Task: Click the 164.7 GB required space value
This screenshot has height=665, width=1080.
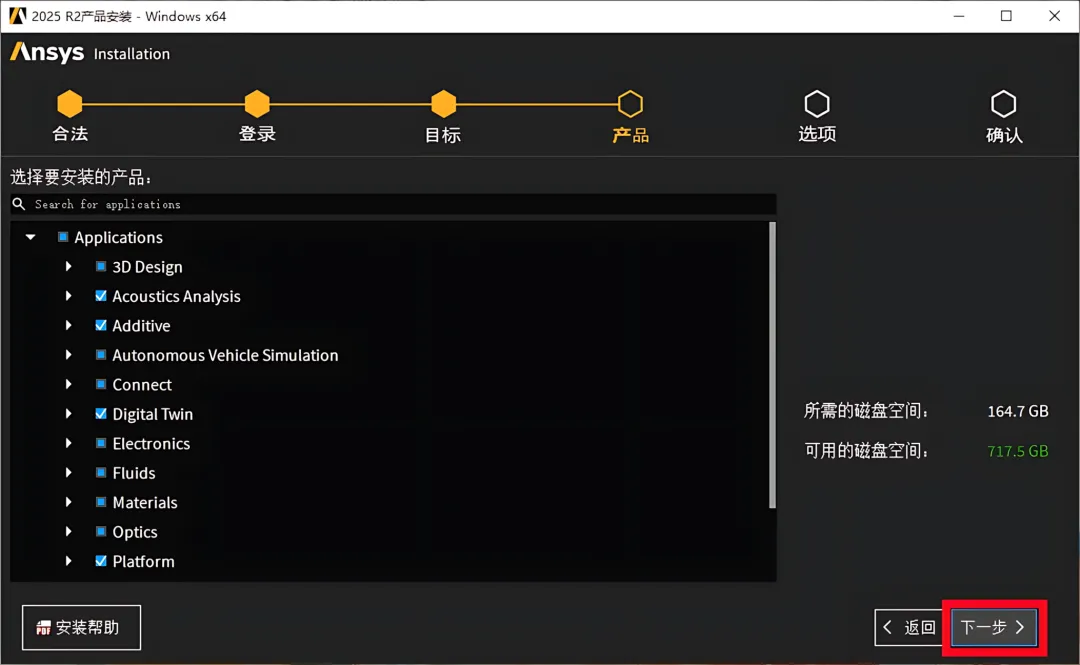Action: [1018, 411]
